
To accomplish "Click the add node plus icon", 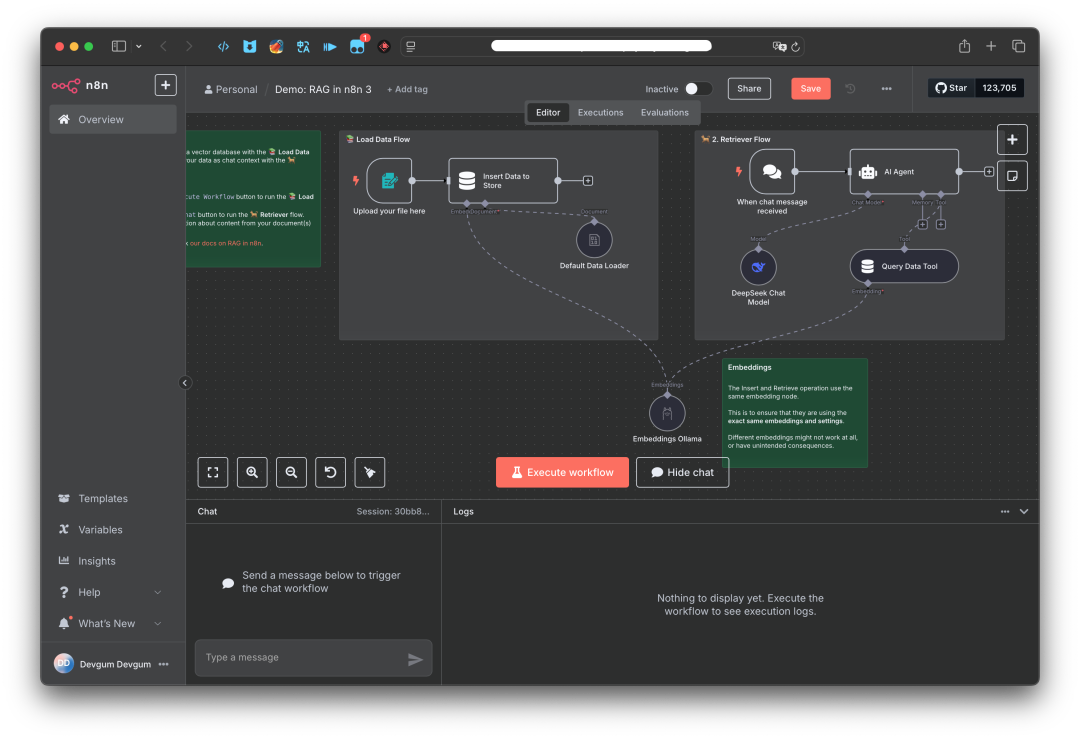I will 1012,139.
